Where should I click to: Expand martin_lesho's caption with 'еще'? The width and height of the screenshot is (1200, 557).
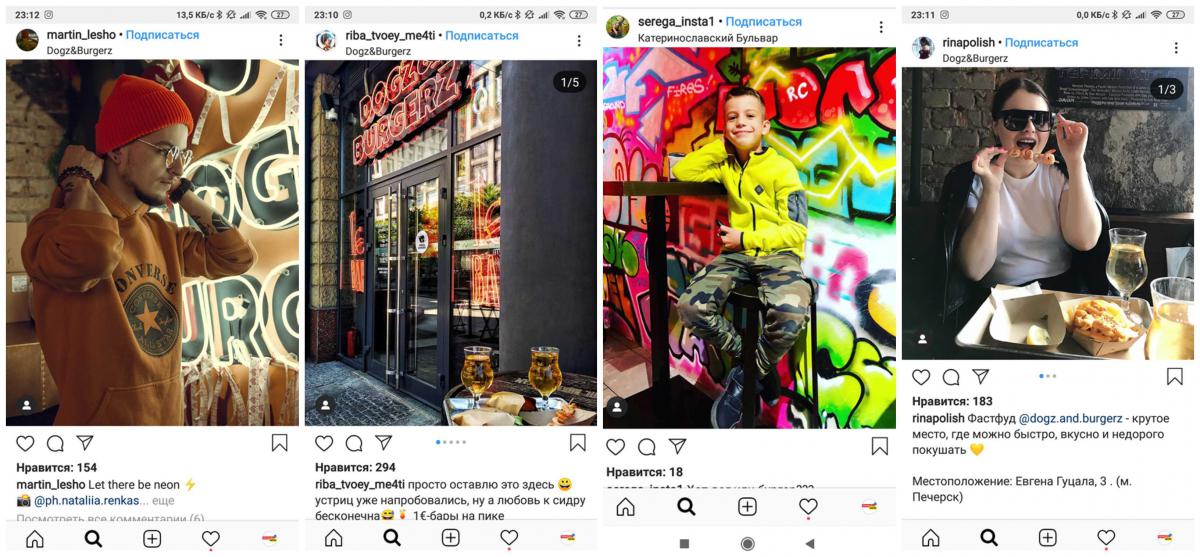[163, 500]
